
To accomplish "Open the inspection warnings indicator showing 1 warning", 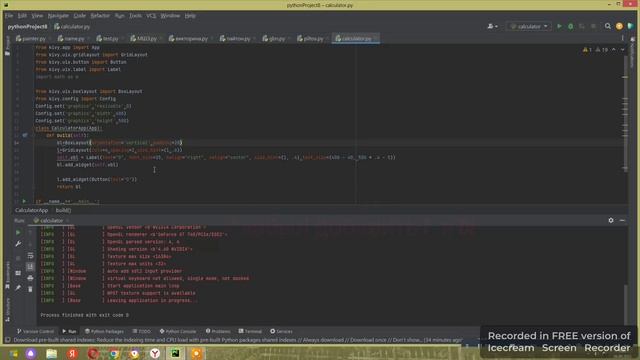I will pyautogui.click(x=587, y=50).
